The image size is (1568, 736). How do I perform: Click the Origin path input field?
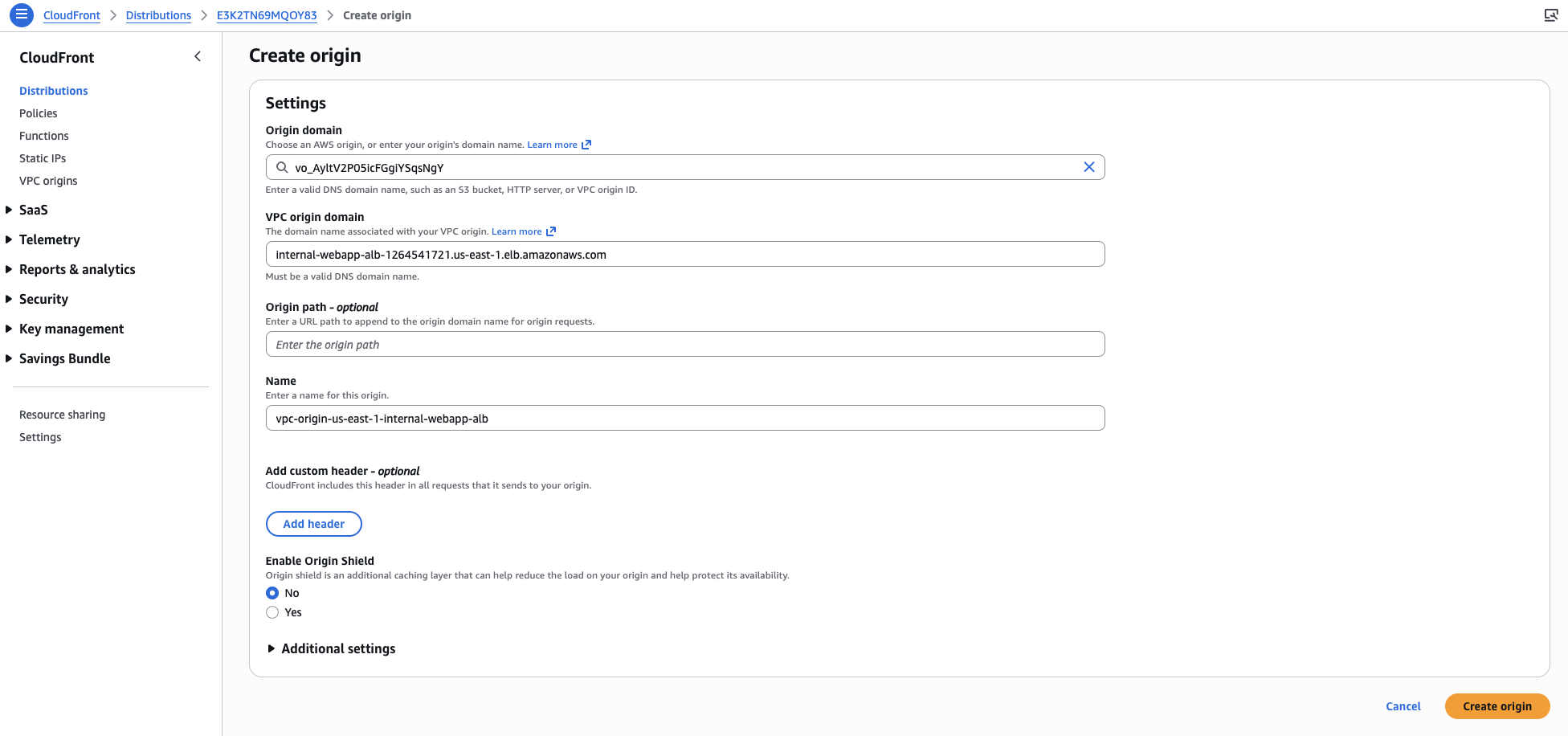684,344
